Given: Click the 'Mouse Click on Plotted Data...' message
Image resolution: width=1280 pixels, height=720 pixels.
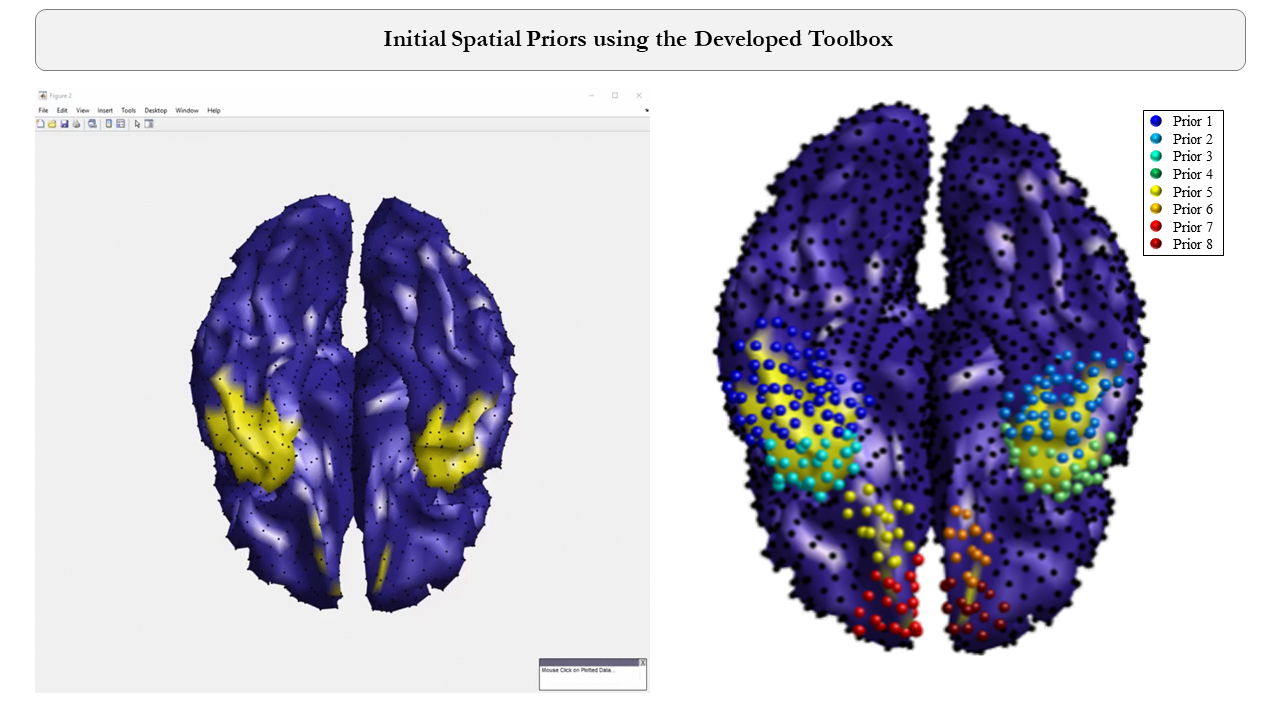Looking at the screenshot, I should [x=579, y=670].
